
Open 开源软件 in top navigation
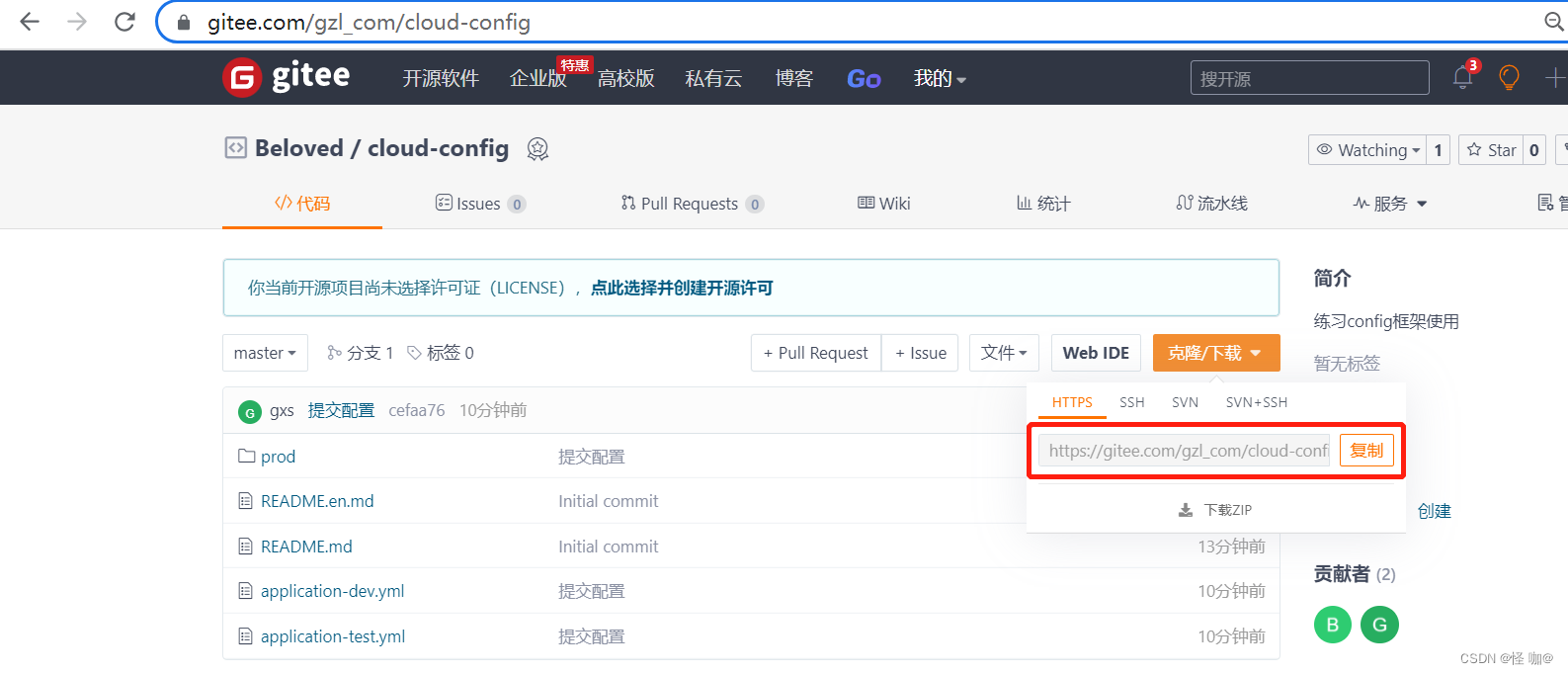[441, 78]
